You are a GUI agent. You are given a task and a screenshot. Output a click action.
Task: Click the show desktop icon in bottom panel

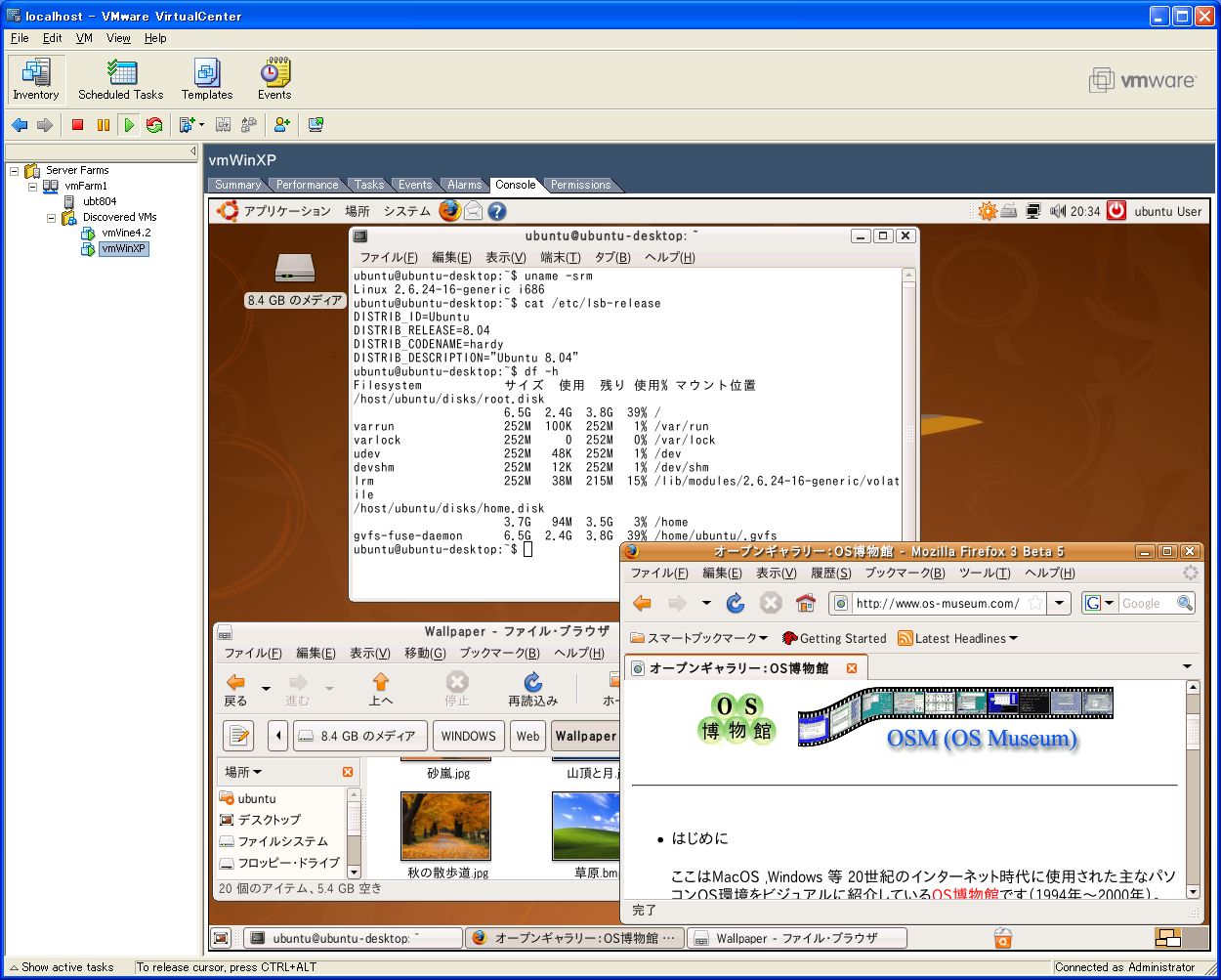222,938
